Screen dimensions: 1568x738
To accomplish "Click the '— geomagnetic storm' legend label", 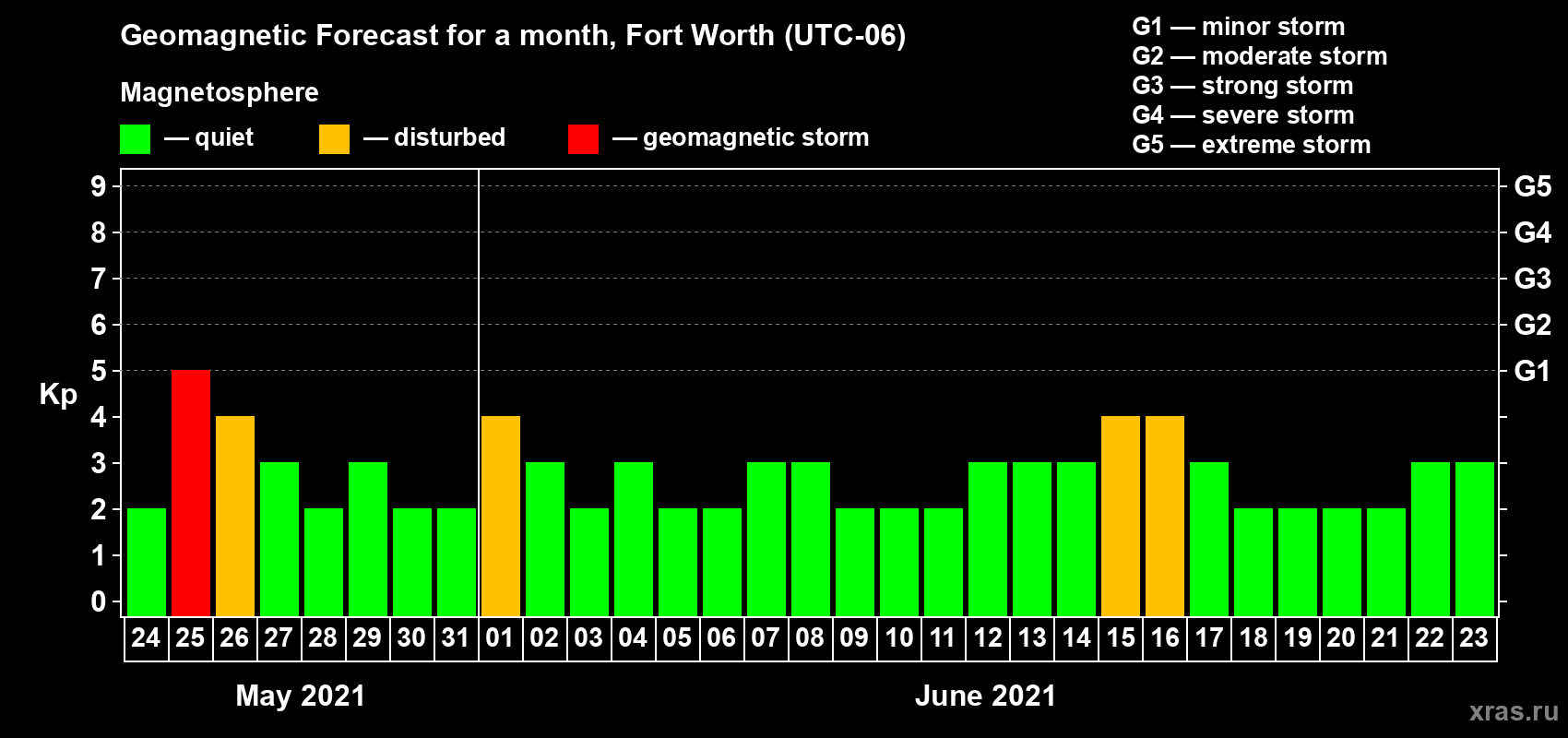I will coord(741,137).
